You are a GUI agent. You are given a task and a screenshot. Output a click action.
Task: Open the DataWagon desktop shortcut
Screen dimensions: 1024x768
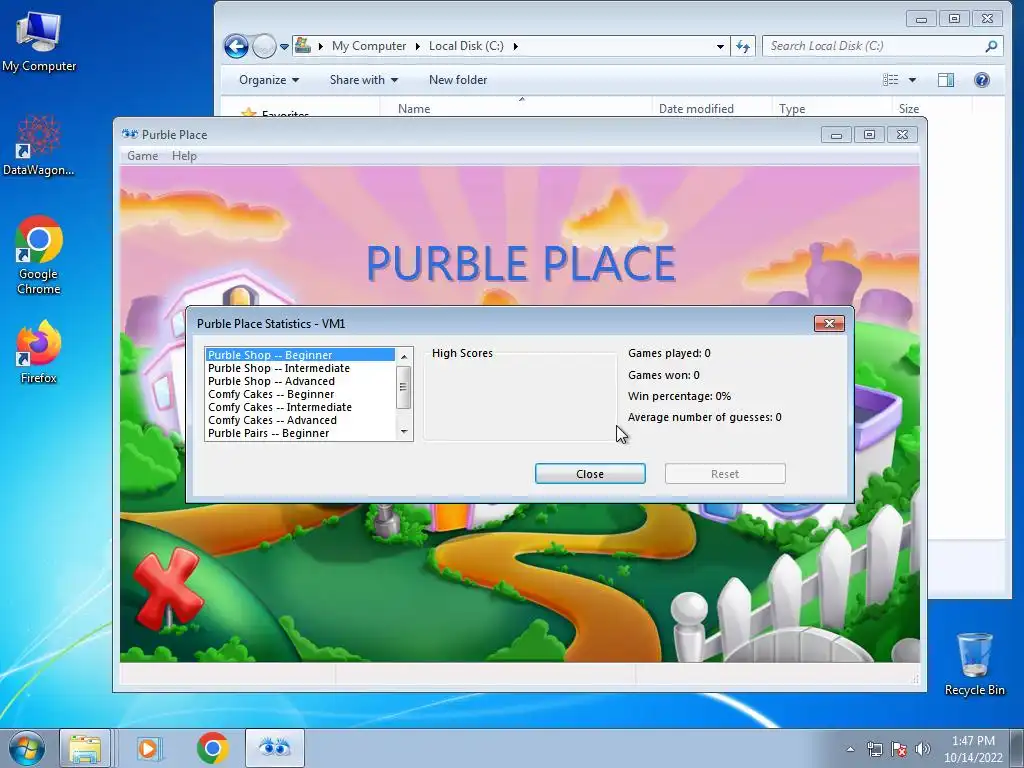(x=39, y=146)
